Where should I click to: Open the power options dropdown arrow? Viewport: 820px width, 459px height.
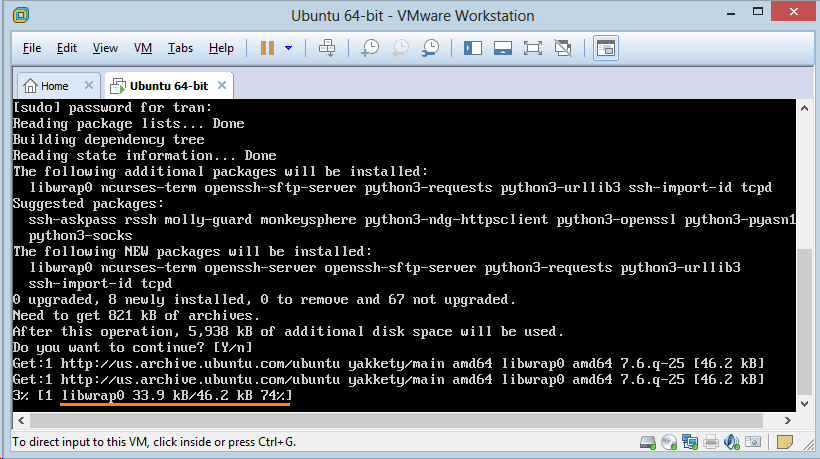click(x=288, y=48)
